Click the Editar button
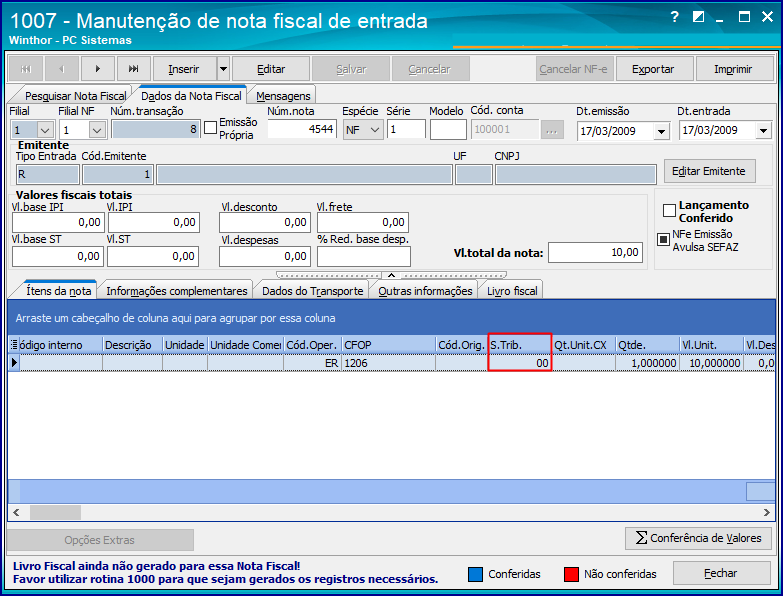This screenshot has height=596, width=783. click(x=271, y=69)
